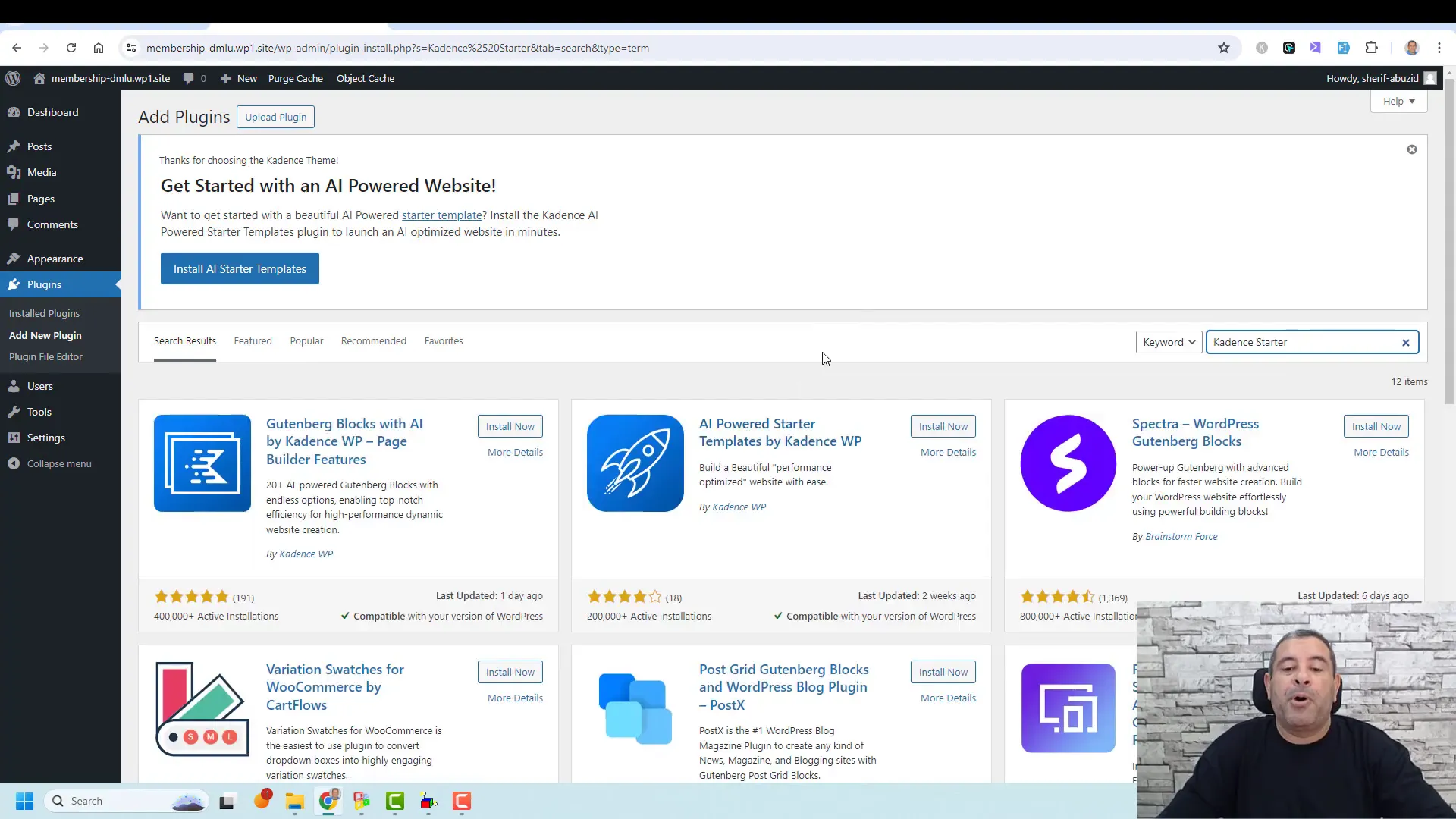Click the PostX plugin icon

[635, 709]
